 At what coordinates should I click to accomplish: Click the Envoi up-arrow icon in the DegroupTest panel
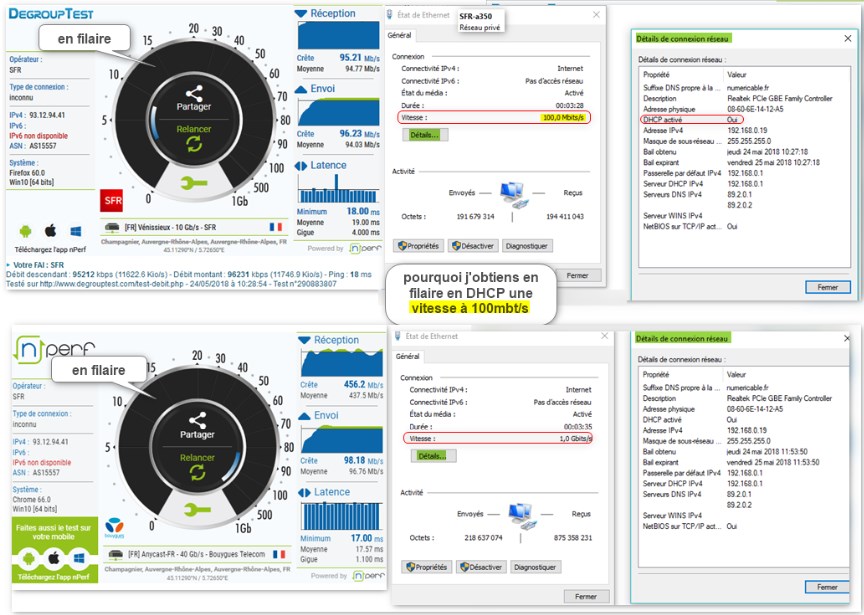[301, 89]
